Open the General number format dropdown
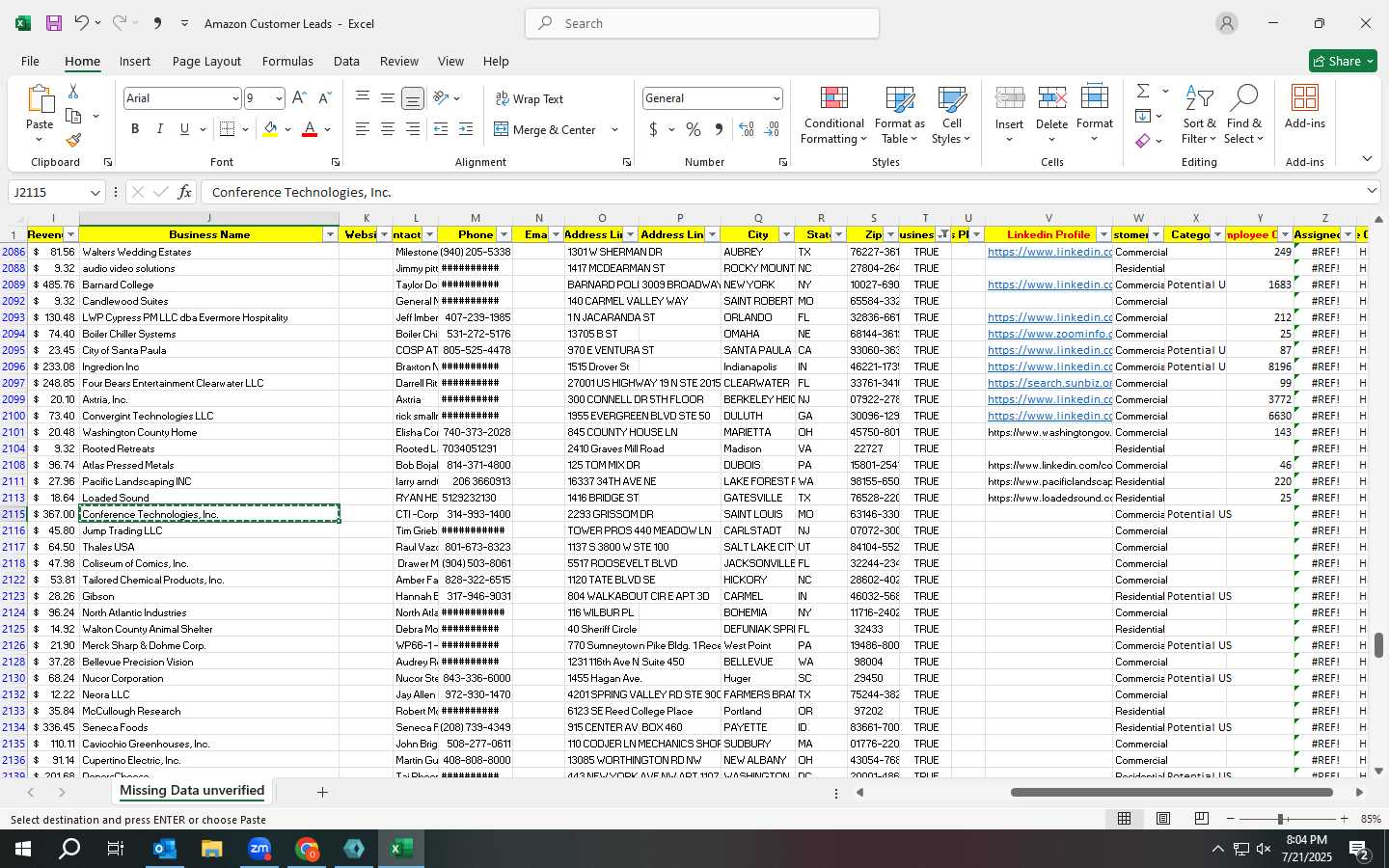This screenshot has height=868, width=1389. click(x=776, y=98)
